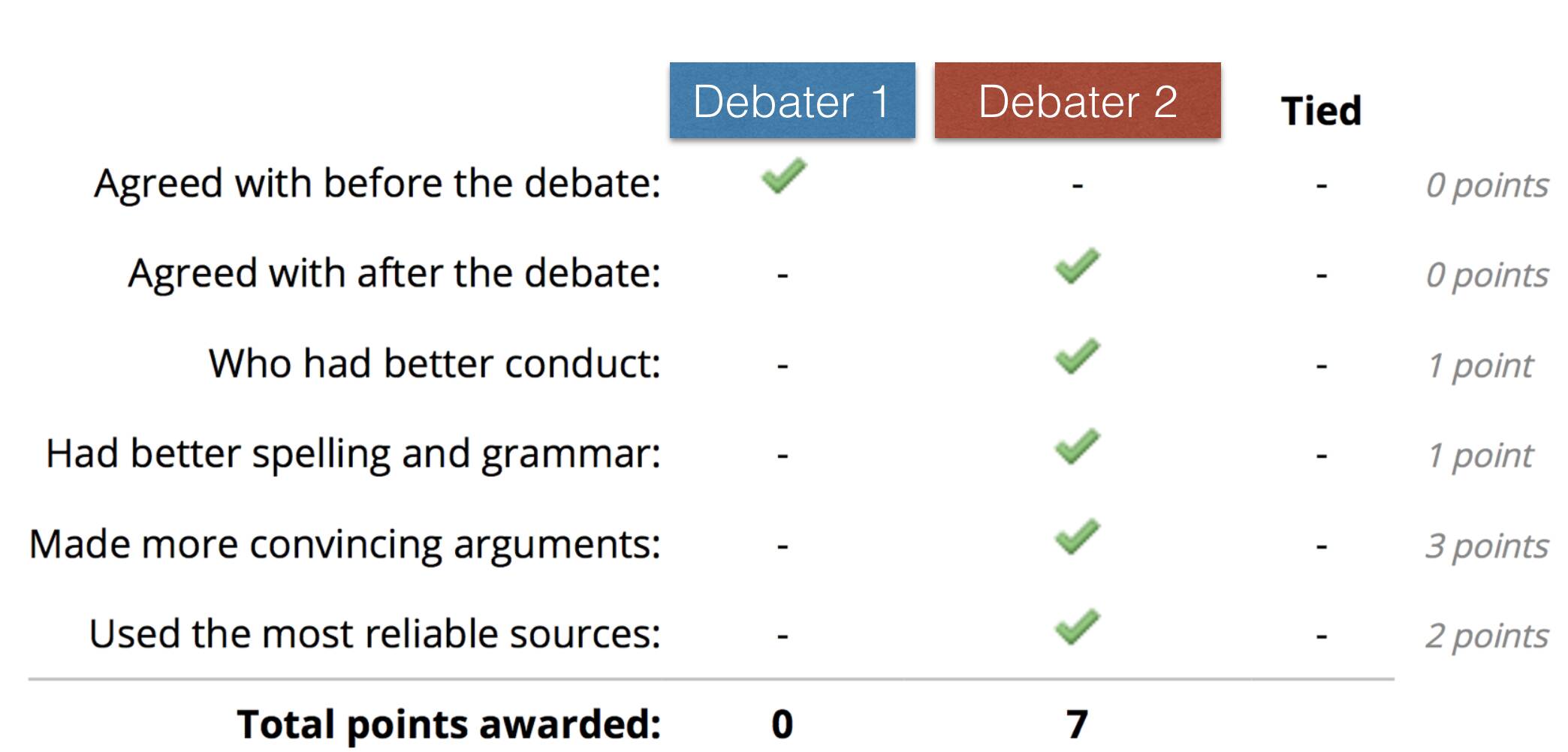1568x752 pixels.
Task: Click Debater 2 checkmark for spelling and grammar
Action: (x=1077, y=446)
